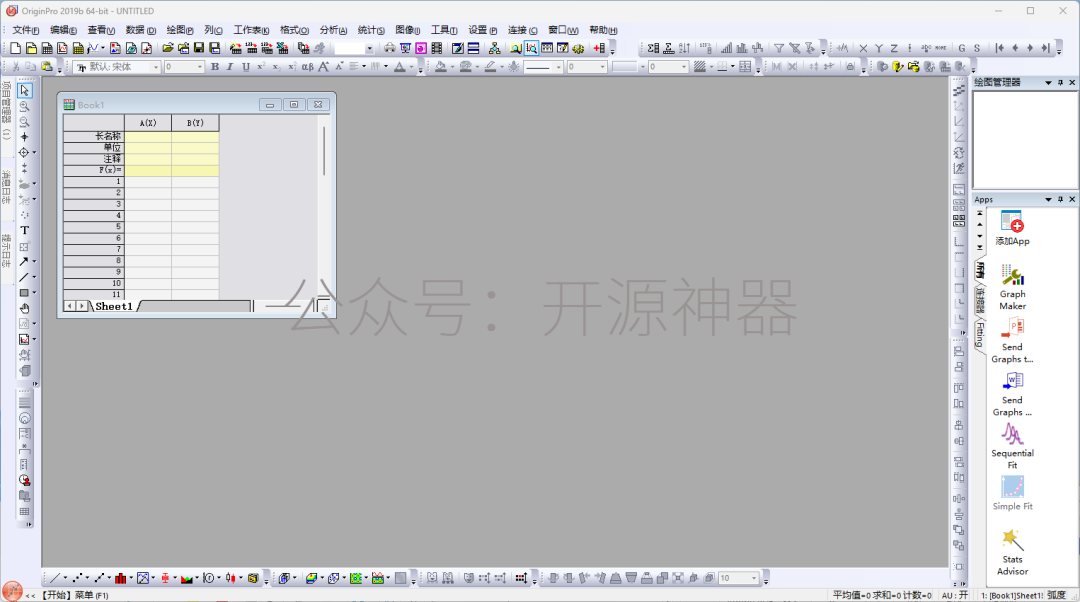Viewport: 1080px width, 602px height.
Task: Select the Fitting tab in Apps panel
Action: click(980, 335)
